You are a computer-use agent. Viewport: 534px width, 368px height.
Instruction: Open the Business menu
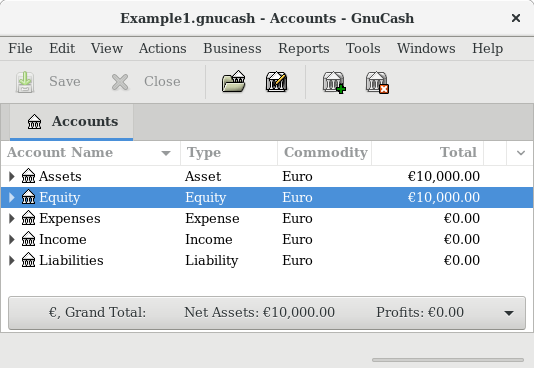tap(232, 48)
